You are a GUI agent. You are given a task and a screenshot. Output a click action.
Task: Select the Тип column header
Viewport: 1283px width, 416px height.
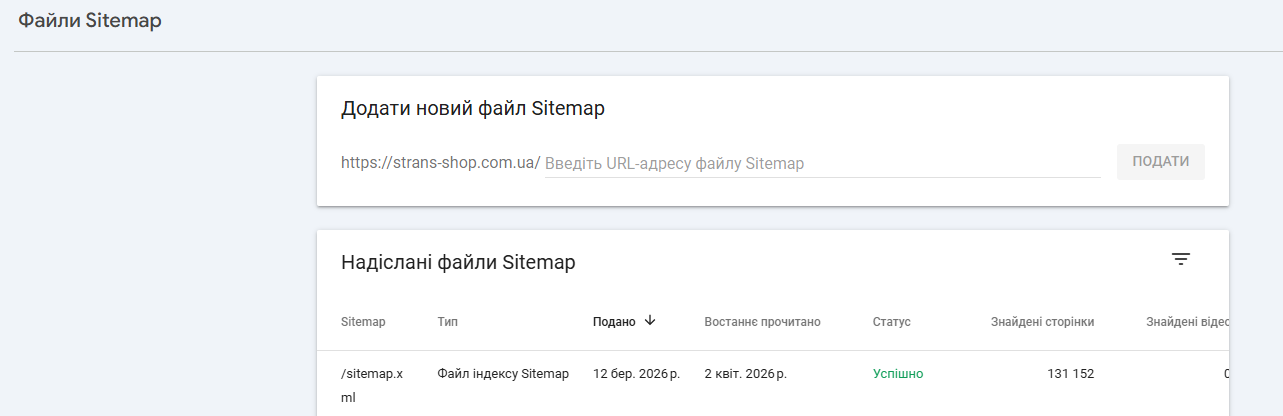(448, 322)
